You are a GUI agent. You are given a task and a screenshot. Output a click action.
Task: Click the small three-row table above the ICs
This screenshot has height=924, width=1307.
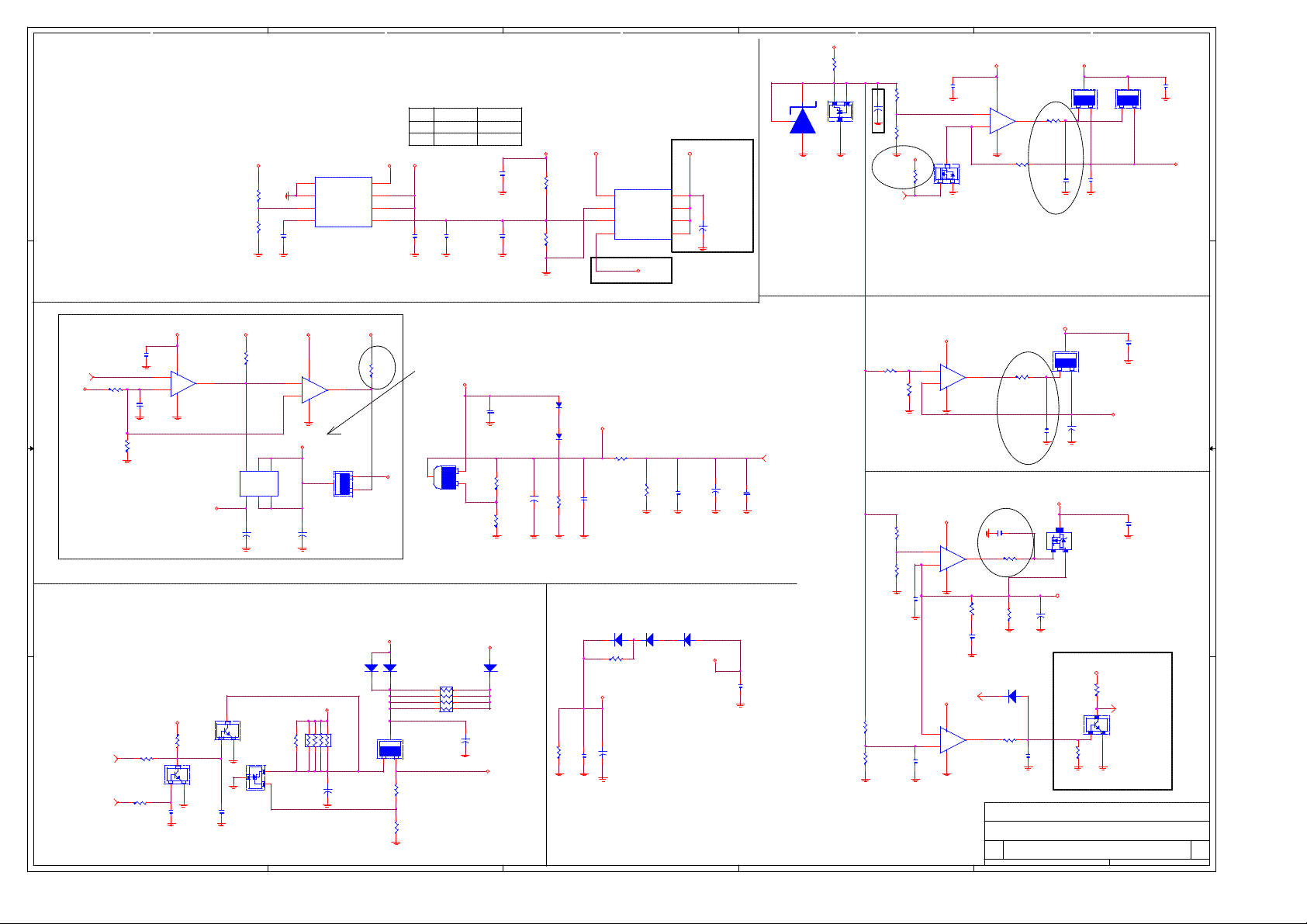point(465,126)
